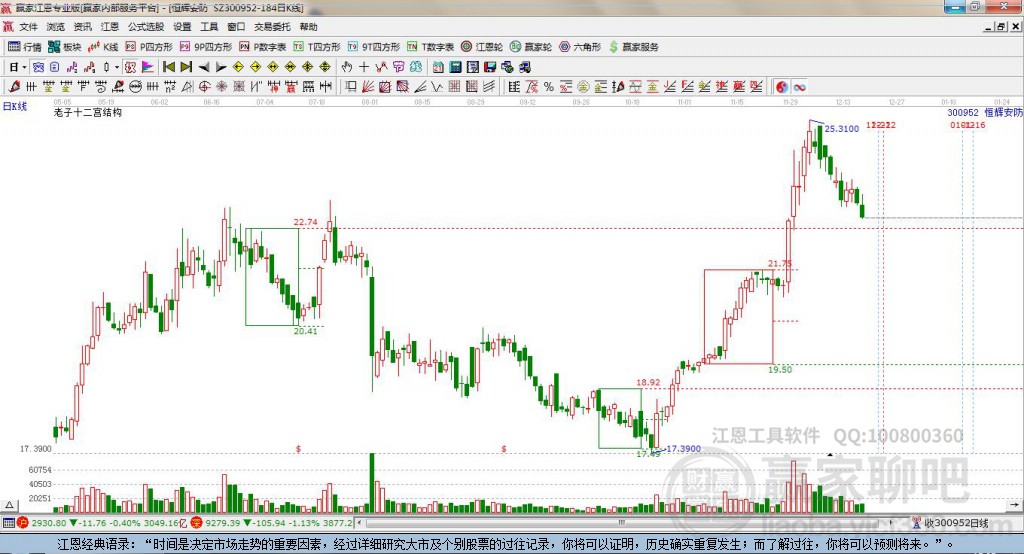This screenshot has height=554, width=1024.
Task: Open the calculator icon
Action: [455, 67]
